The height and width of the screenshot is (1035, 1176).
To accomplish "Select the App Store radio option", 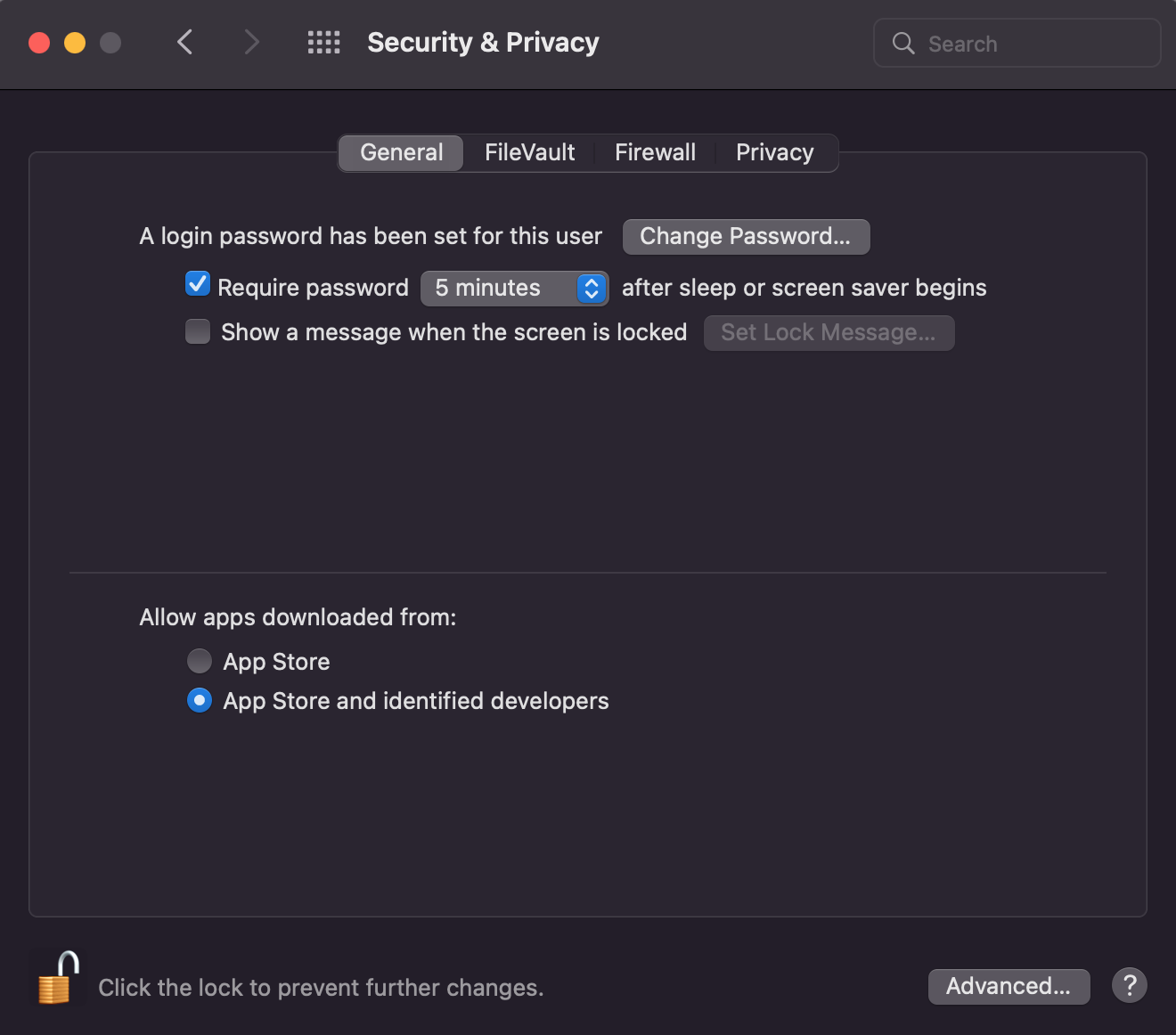I will pyautogui.click(x=200, y=661).
